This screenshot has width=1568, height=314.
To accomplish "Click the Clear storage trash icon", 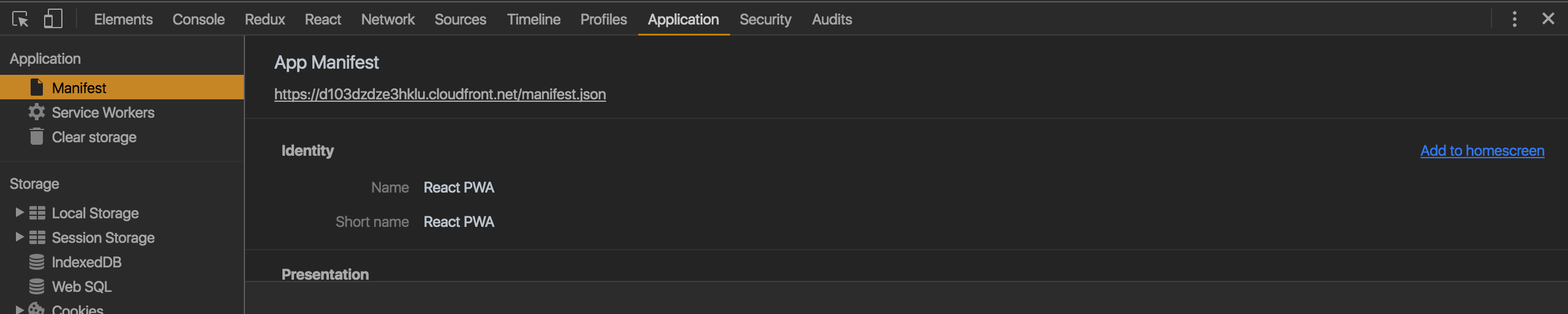I will tap(37, 136).
